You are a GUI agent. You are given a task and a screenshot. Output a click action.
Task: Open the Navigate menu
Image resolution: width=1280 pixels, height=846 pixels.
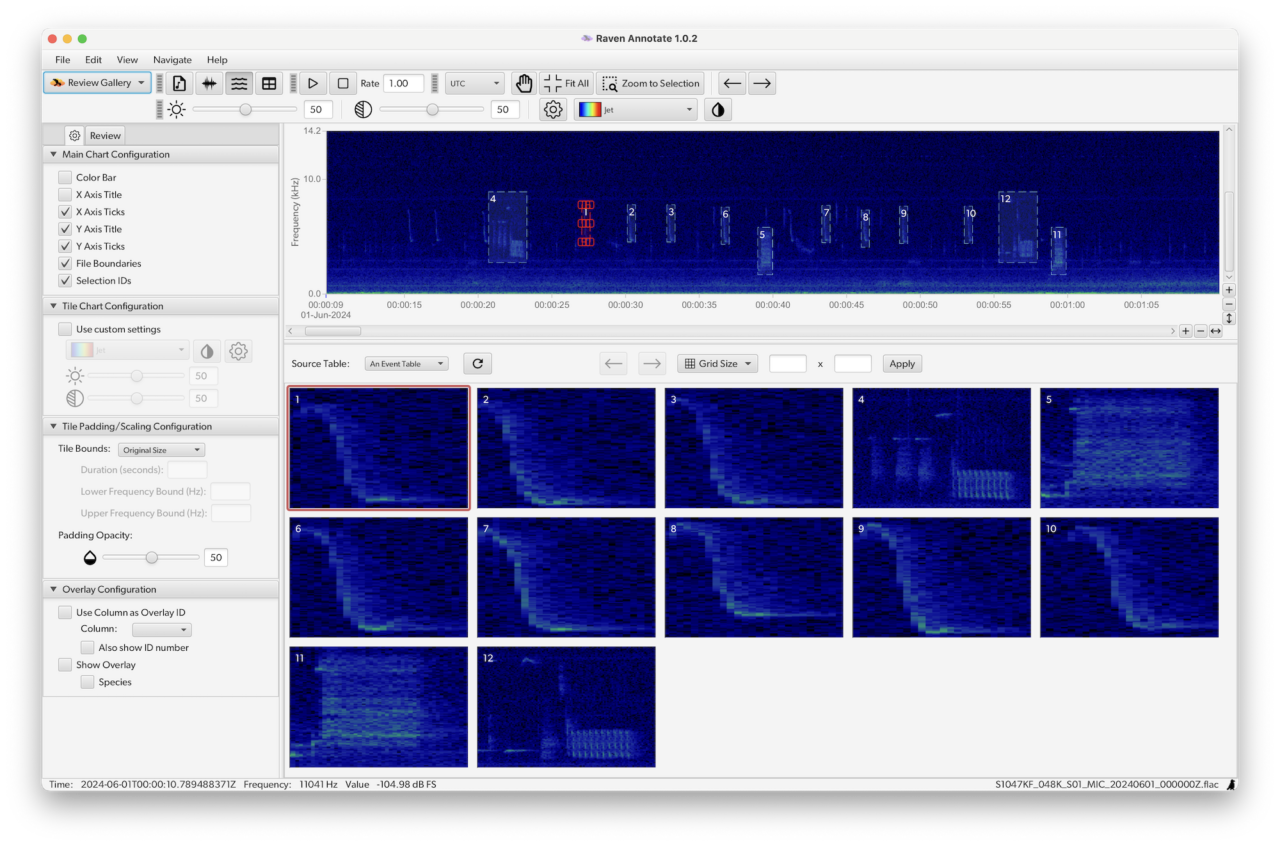[172, 60]
